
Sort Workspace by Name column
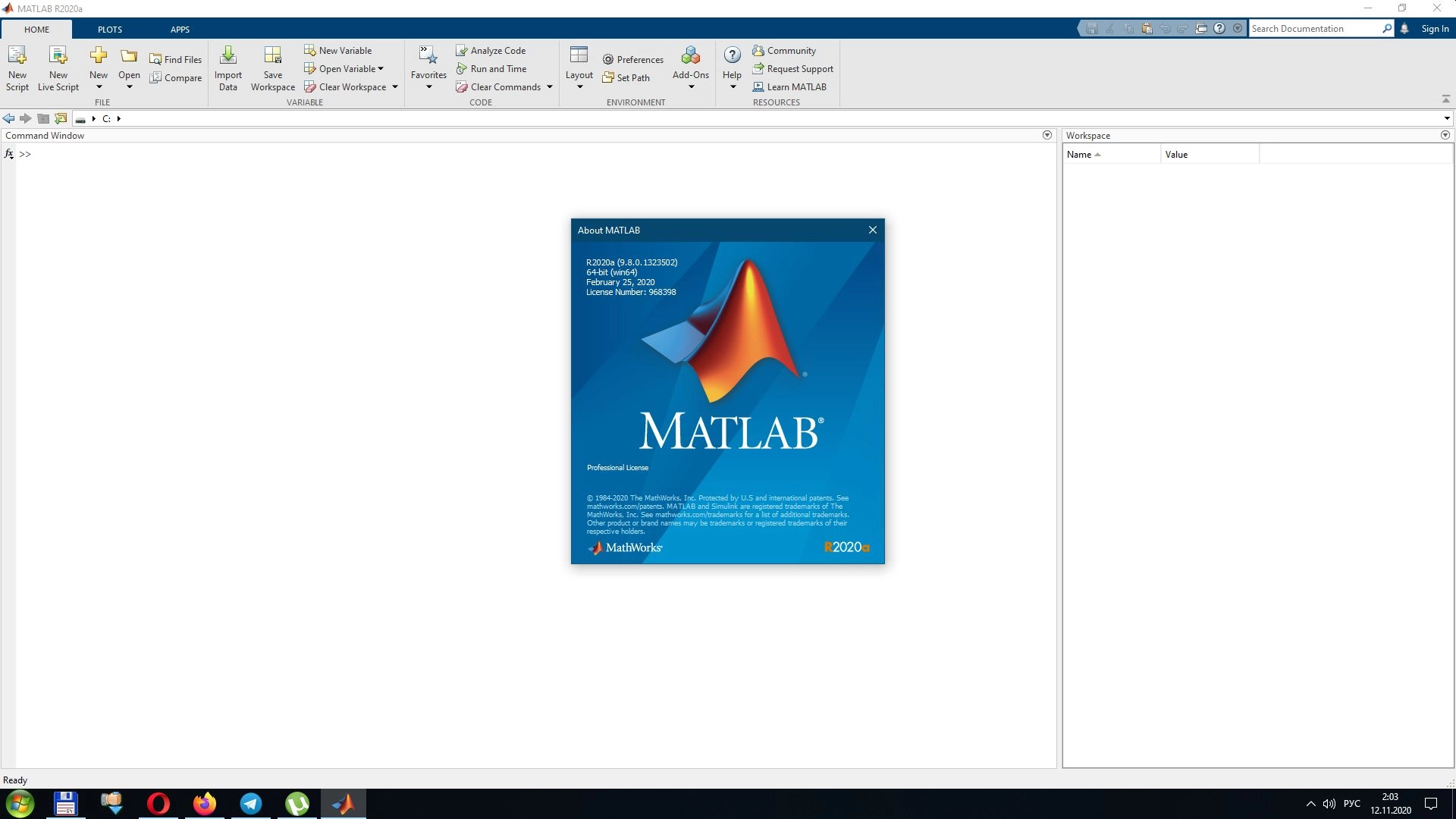tap(1112, 154)
